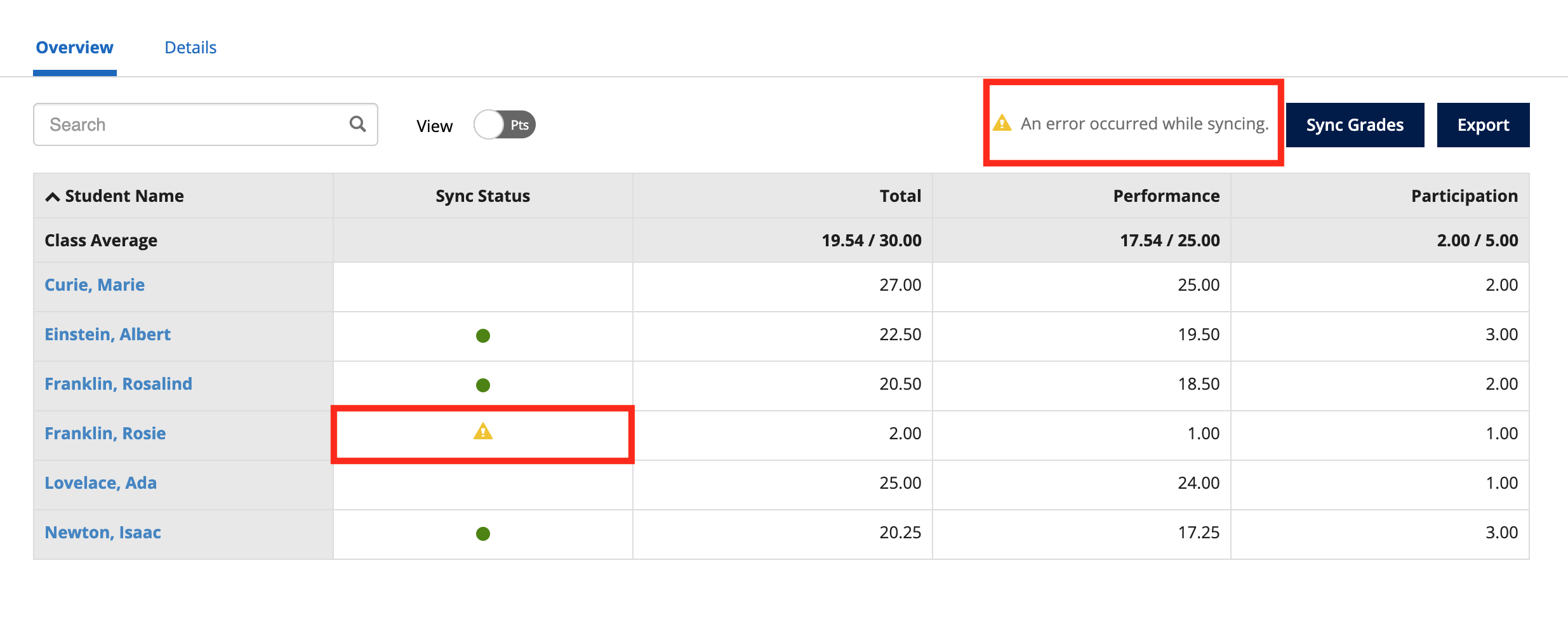This screenshot has height=617, width=1568.
Task: Open Curie, Marie's student page
Action: tap(94, 285)
